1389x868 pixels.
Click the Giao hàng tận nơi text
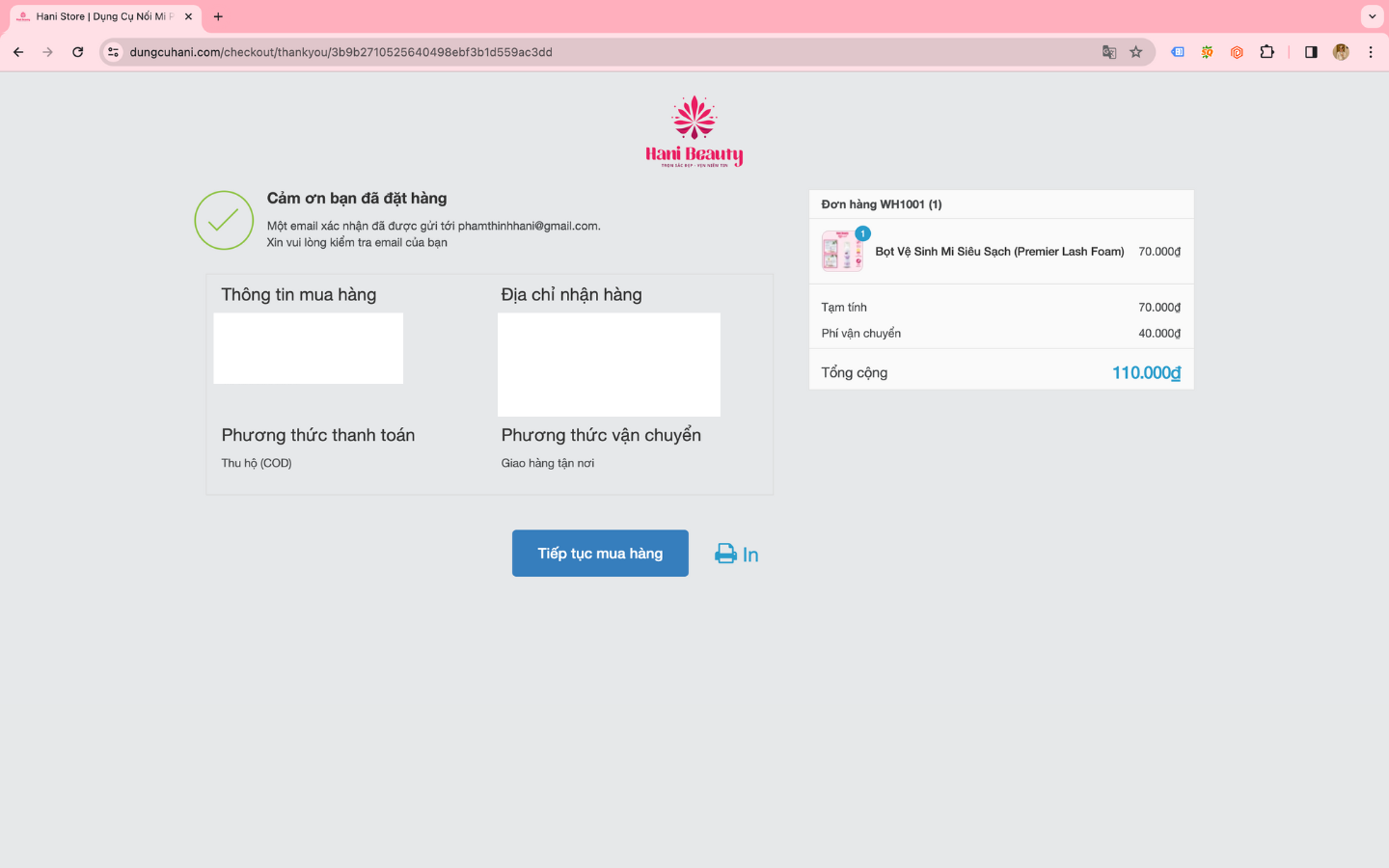point(548,463)
